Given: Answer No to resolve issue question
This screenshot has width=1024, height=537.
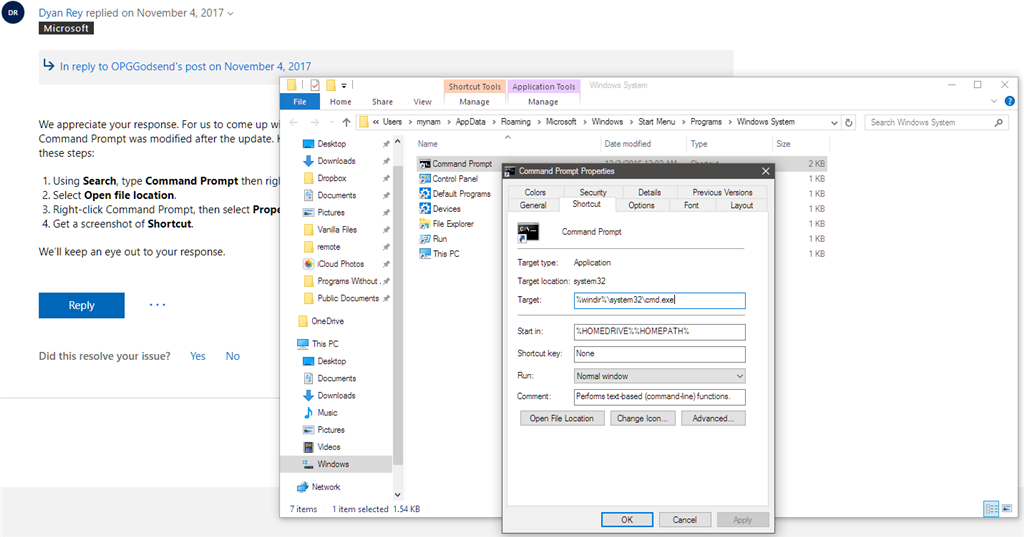Looking at the screenshot, I should tap(232, 356).
